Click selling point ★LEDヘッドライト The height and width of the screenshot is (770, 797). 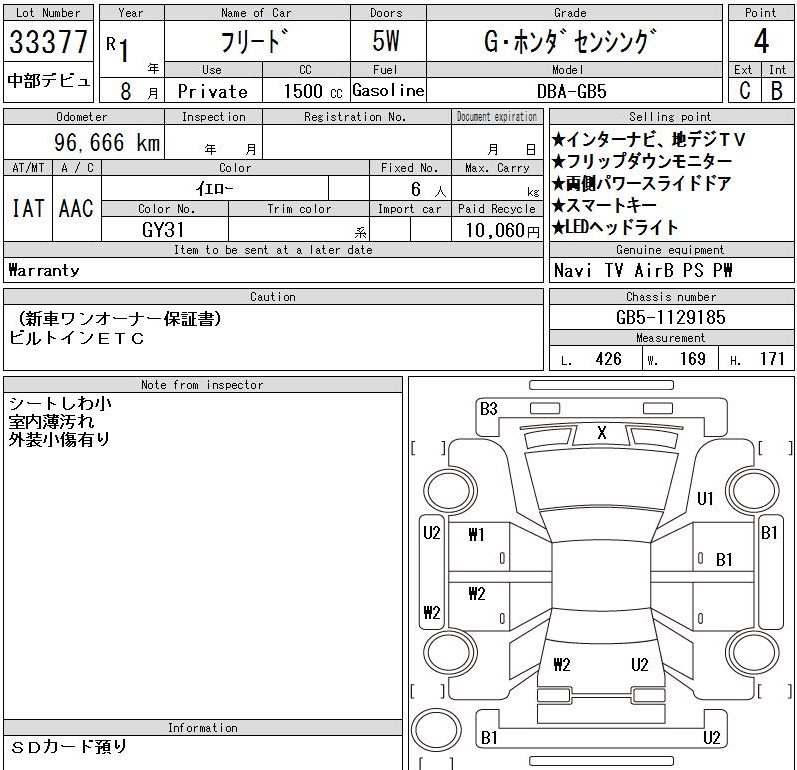(615, 227)
